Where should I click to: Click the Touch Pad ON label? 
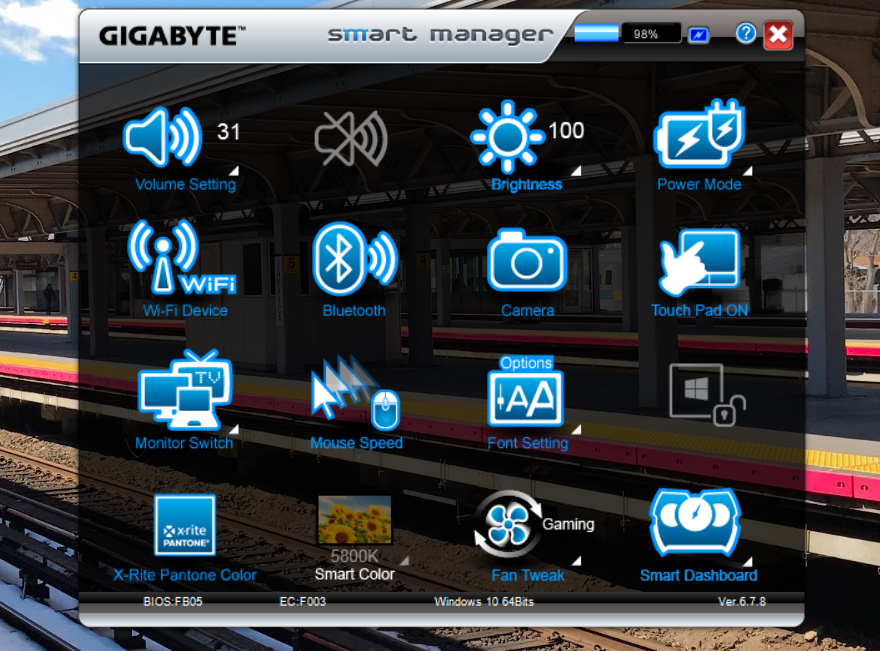699,311
